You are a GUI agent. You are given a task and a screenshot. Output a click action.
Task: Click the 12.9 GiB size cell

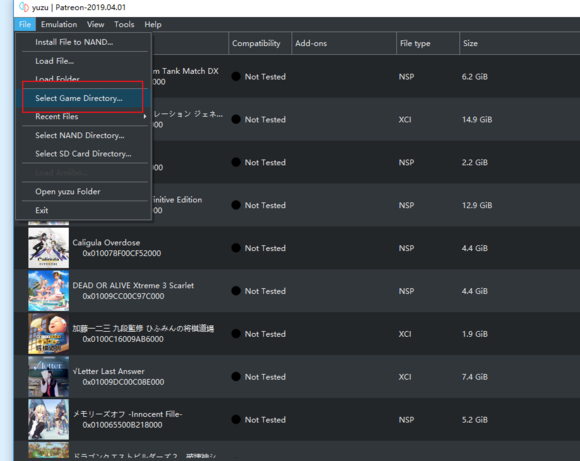click(x=477, y=205)
